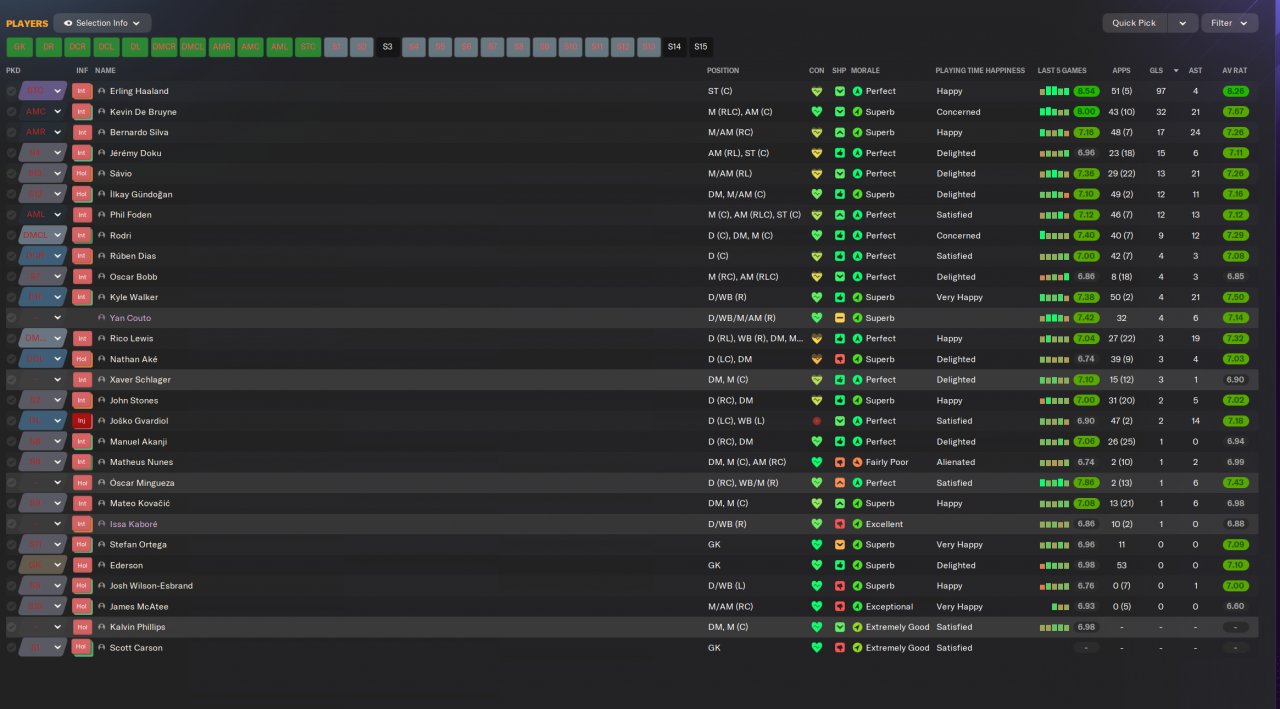The height and width of the screenshot is (709, 1280).
Task: Click the person icon beside Issa Kaboré
Action: point(102,524)
